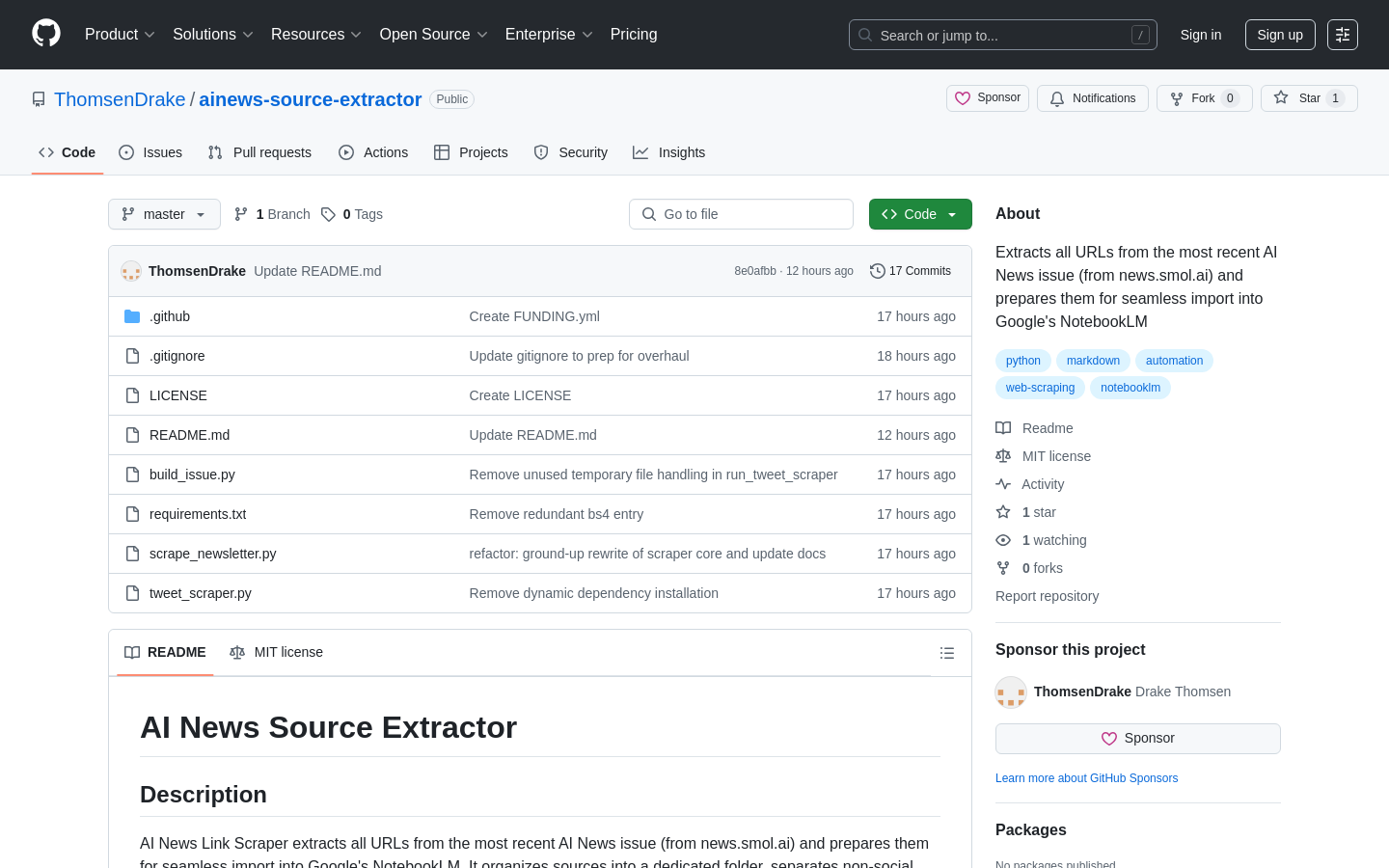Open the Resources dropdown
Screen dimensions: 1389x868
[x=316, y=35]
